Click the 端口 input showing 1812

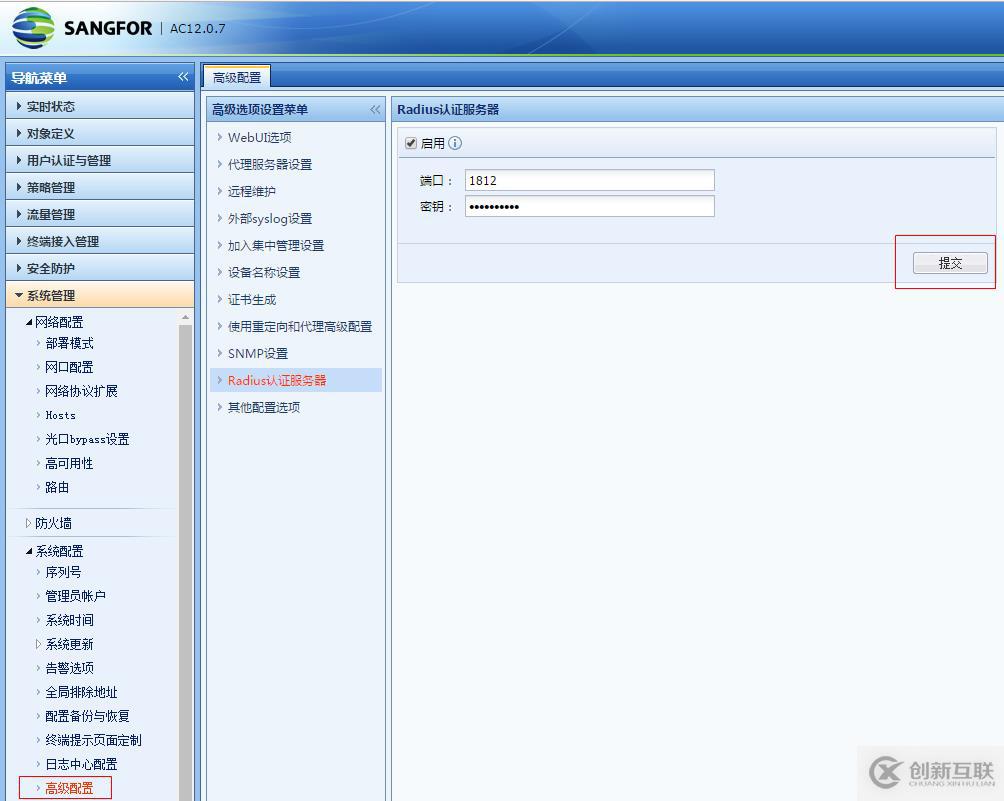(x=590, y=180)
